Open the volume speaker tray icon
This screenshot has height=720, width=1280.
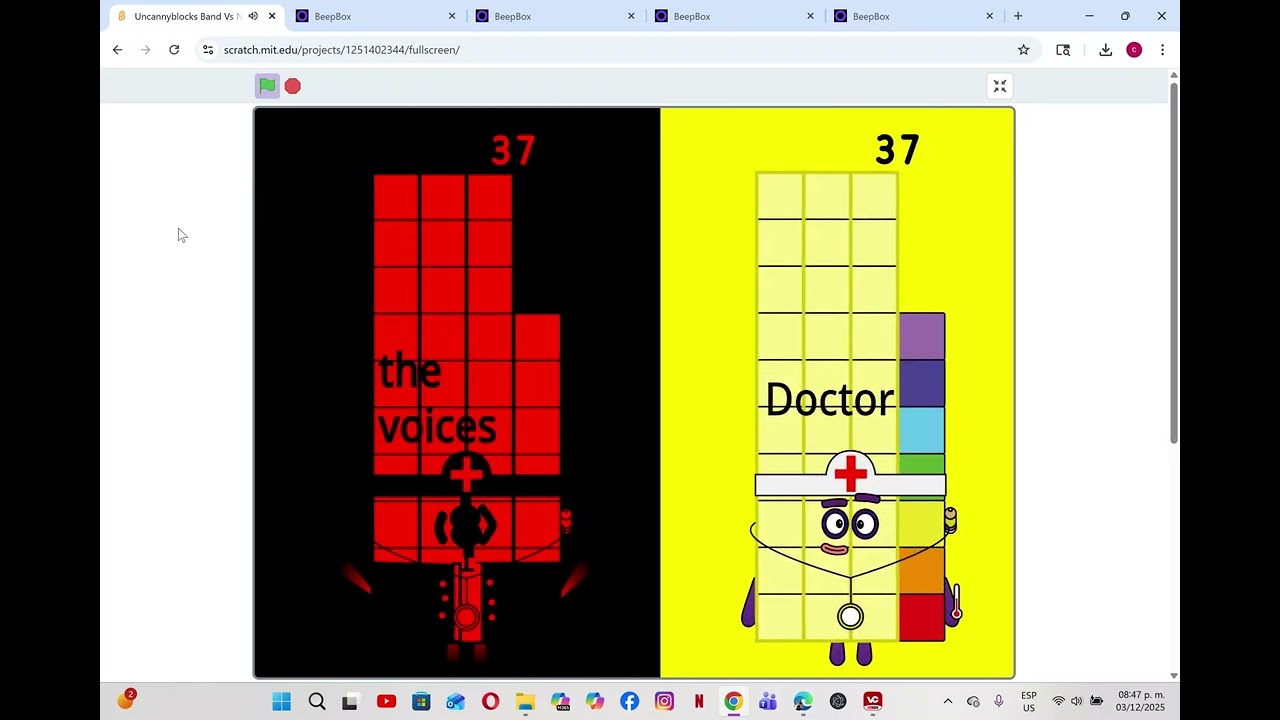coord(1076,702)
